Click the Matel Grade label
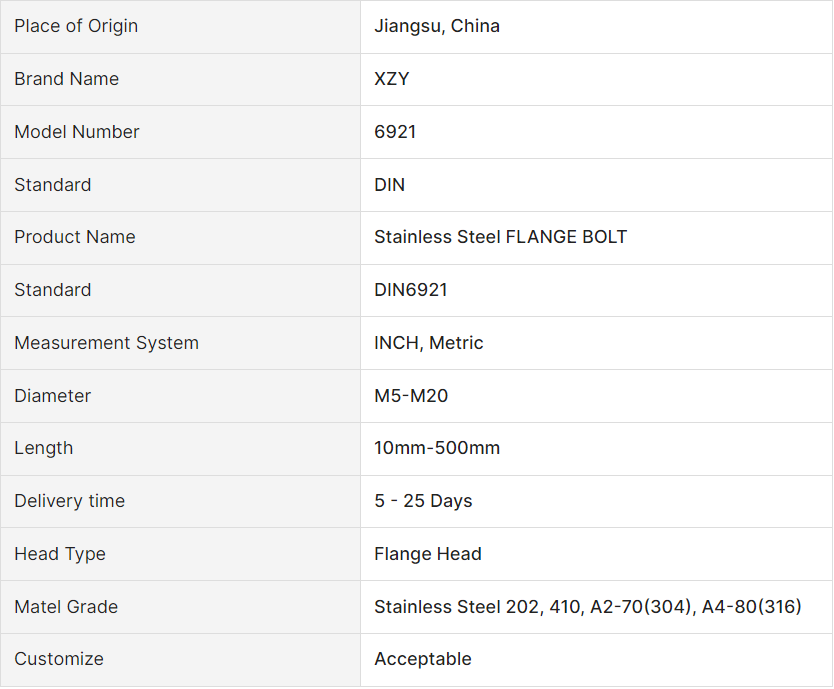 click(x=66, y=607)
